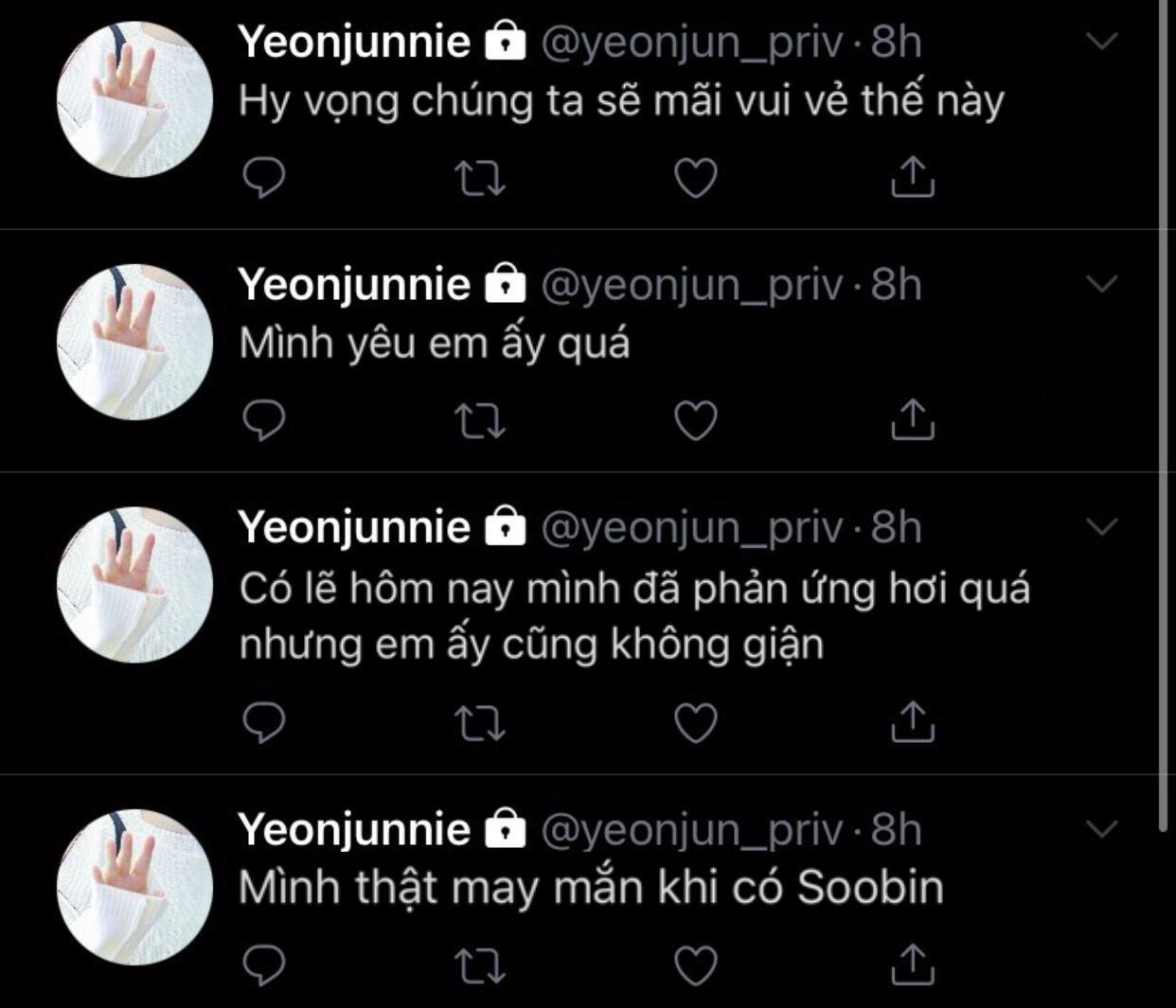This screenshot has height=1008, width=1176.
Task: Open @yeonjun_priv handle on first tweet
Action: (691, 43)
